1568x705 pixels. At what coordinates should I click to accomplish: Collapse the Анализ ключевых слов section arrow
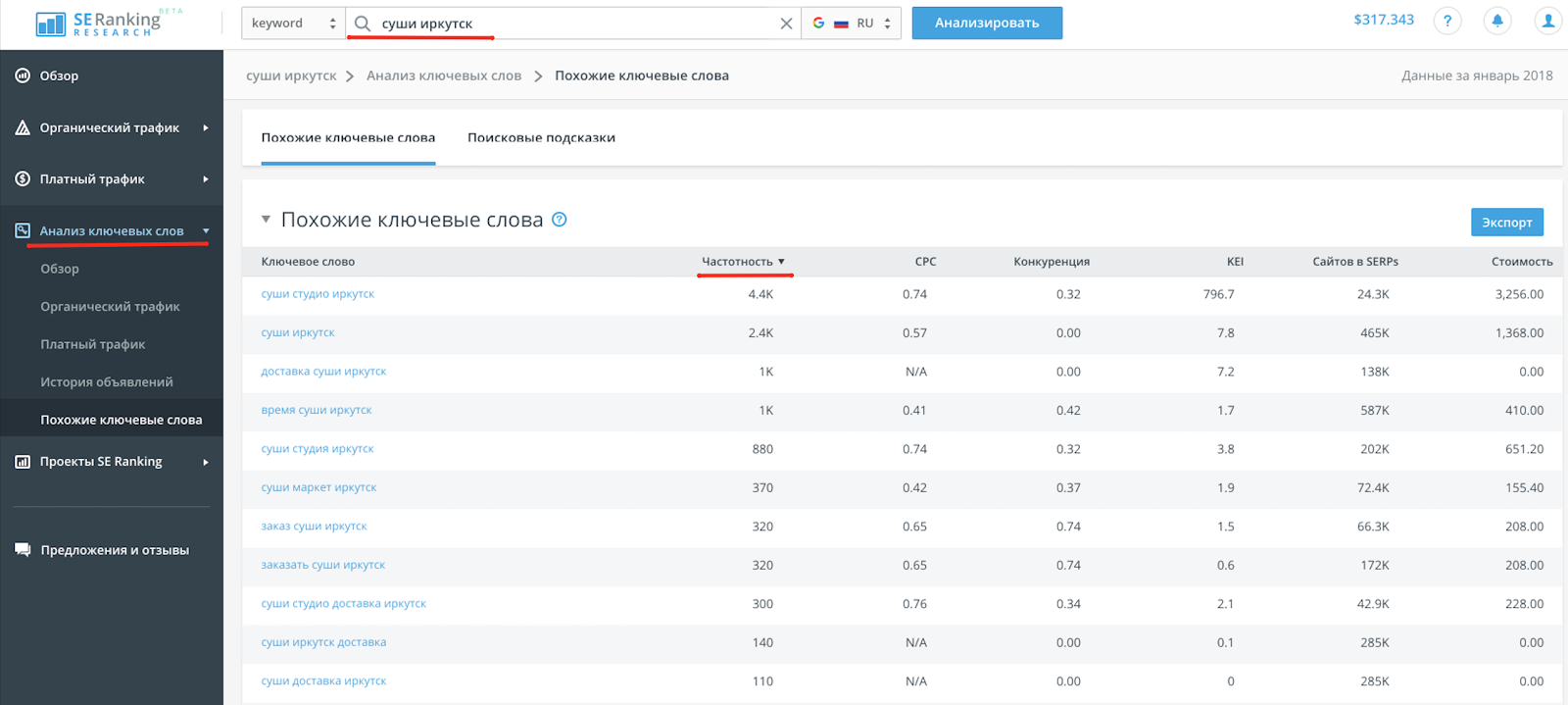(x=206, y=230)
